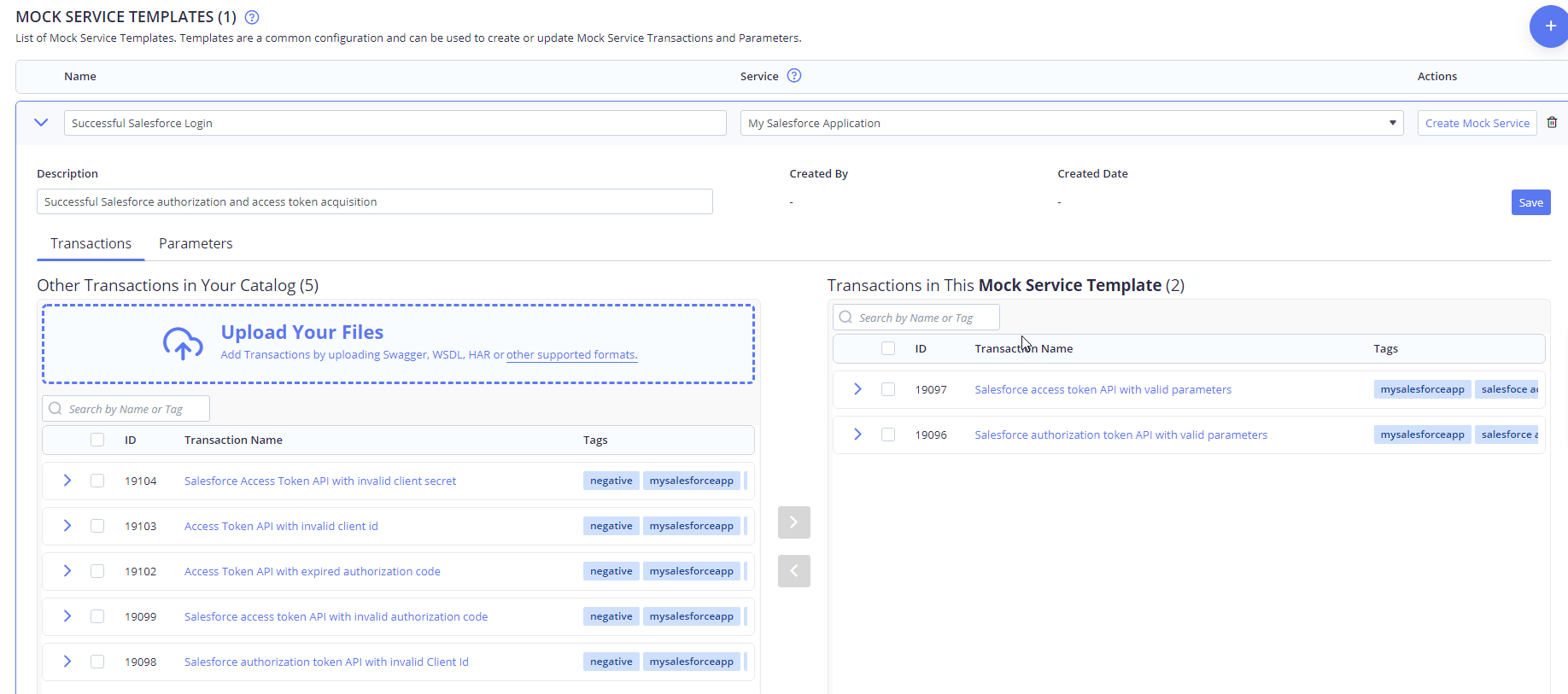1568x694 pixels.
Task: Check transaction 19102 checkbox
Action: 97,571
